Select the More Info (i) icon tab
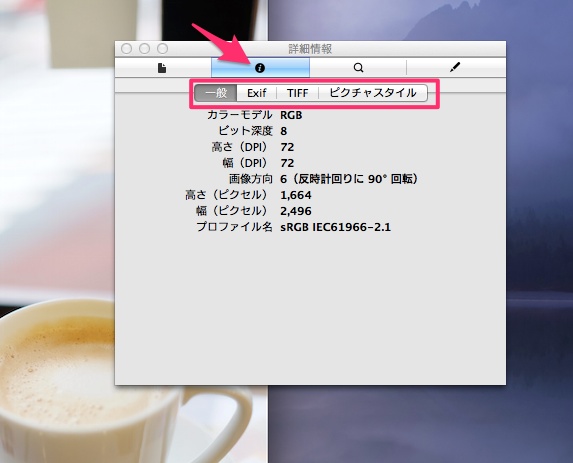The width and height of the screenshot is (573, 463). point(260,68)
